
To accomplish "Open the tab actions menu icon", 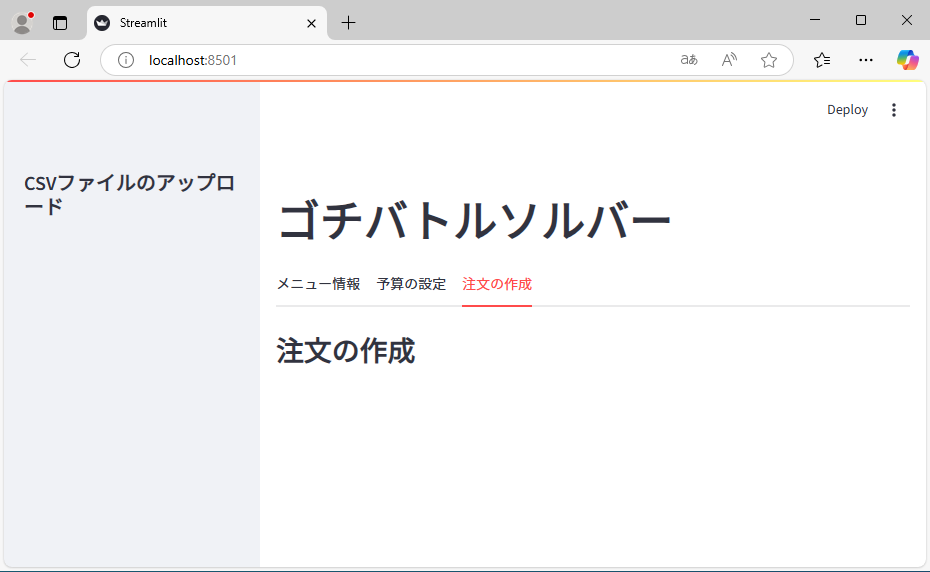I will pyautogui.click(x=60, y=23).
